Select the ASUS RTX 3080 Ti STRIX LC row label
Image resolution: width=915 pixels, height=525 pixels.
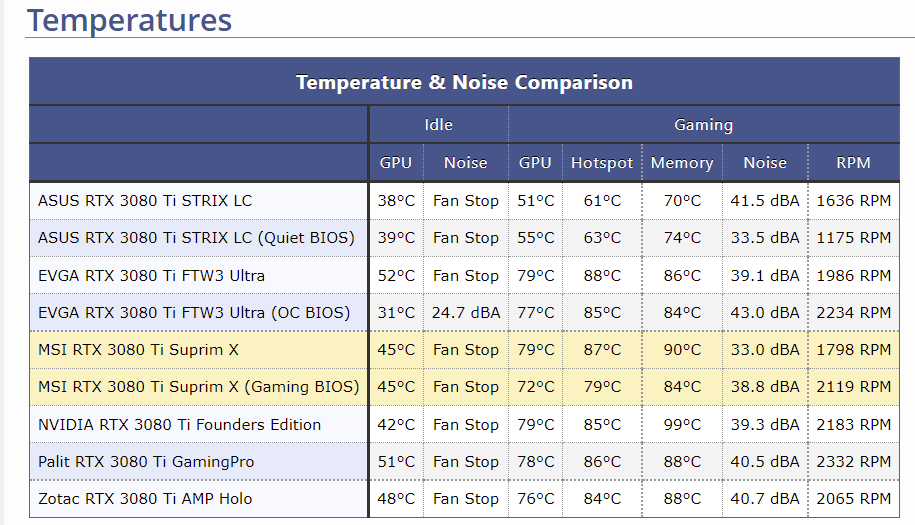pyautogui.click(x=145, y=201)
